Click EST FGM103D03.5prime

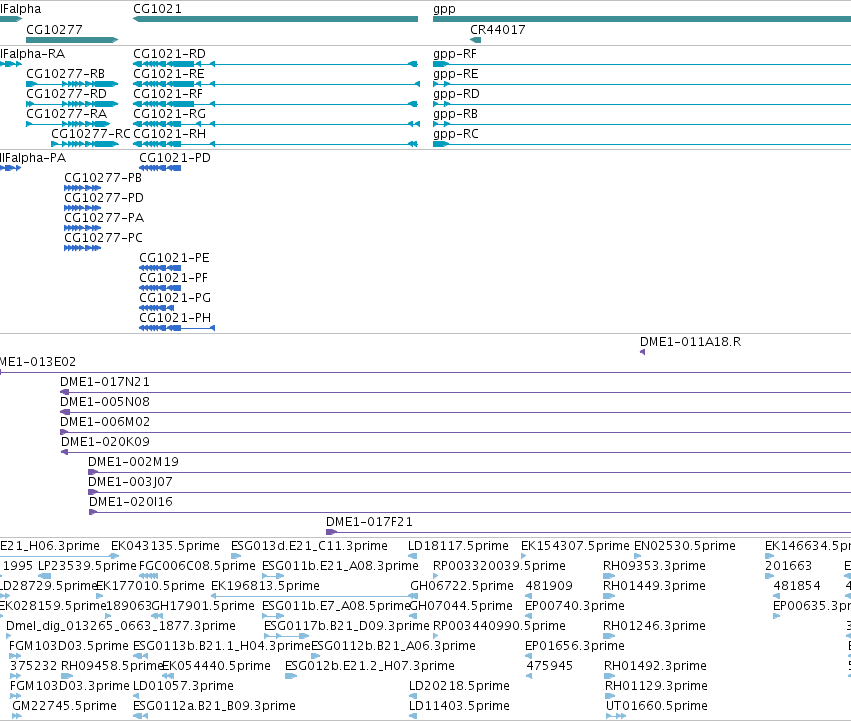pyautogui.click(x=15, y=656)
